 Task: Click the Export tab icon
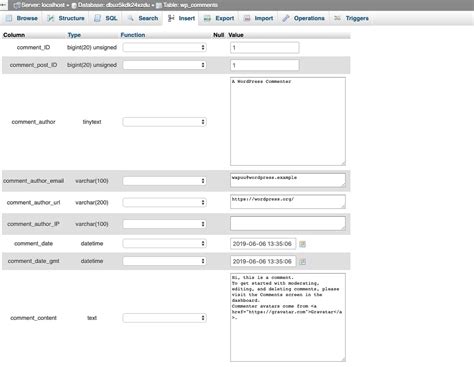[207, 18]
